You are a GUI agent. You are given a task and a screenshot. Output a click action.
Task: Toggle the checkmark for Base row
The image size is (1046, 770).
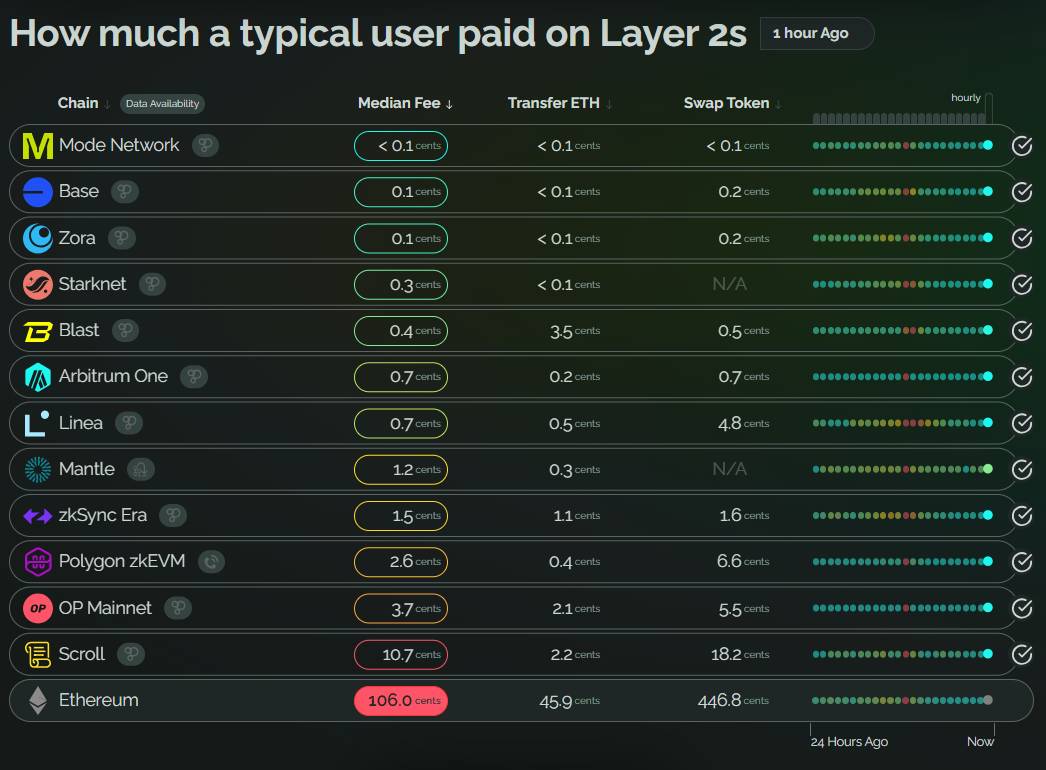1022,192
